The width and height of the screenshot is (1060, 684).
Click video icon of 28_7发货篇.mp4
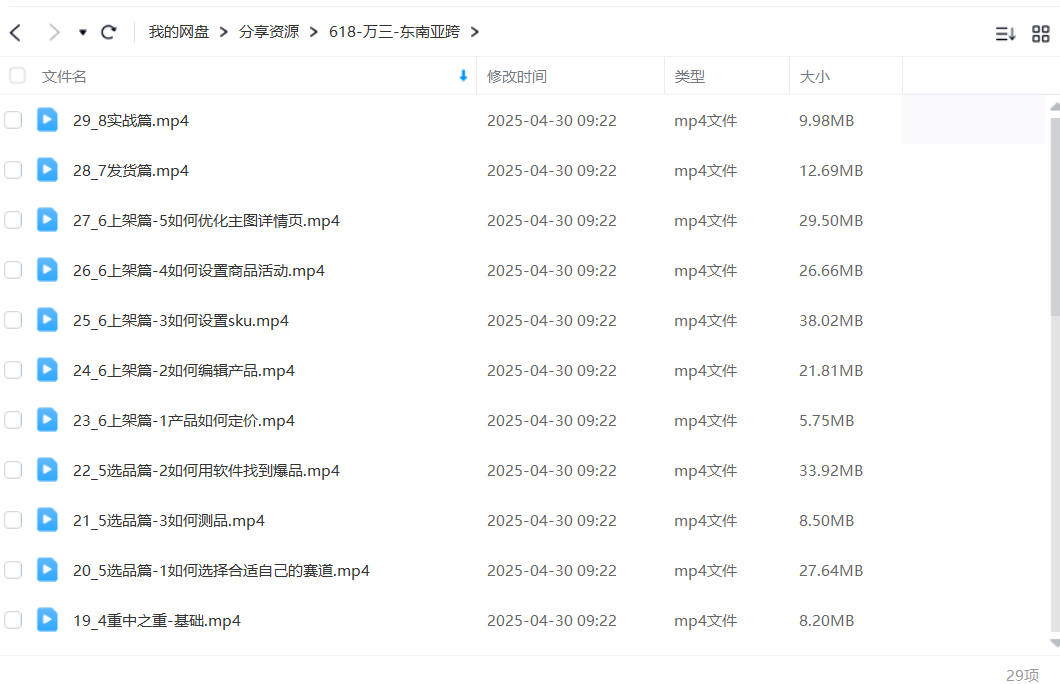[x=47, y=170]
